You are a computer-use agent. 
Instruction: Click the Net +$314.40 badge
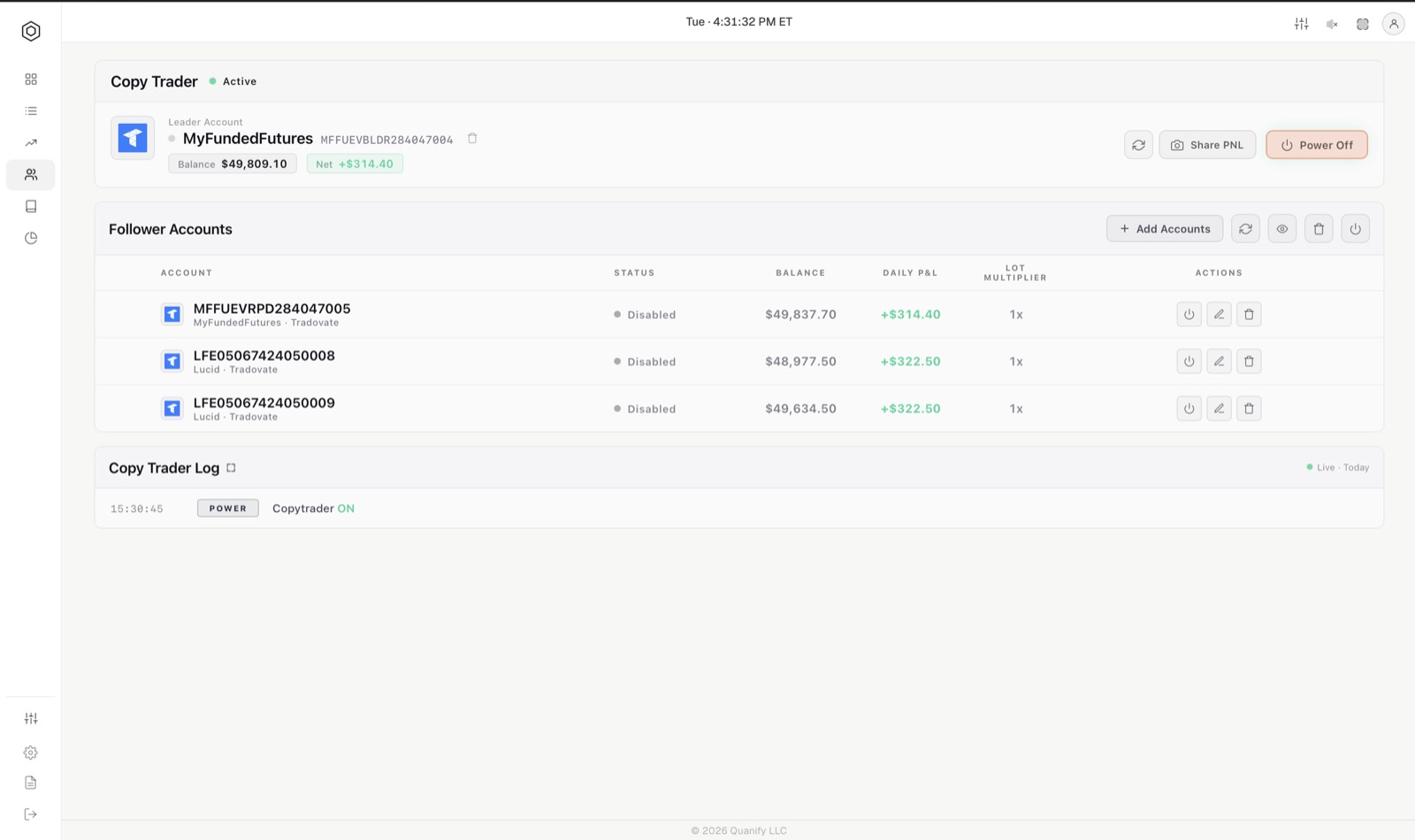click(355, 164)
